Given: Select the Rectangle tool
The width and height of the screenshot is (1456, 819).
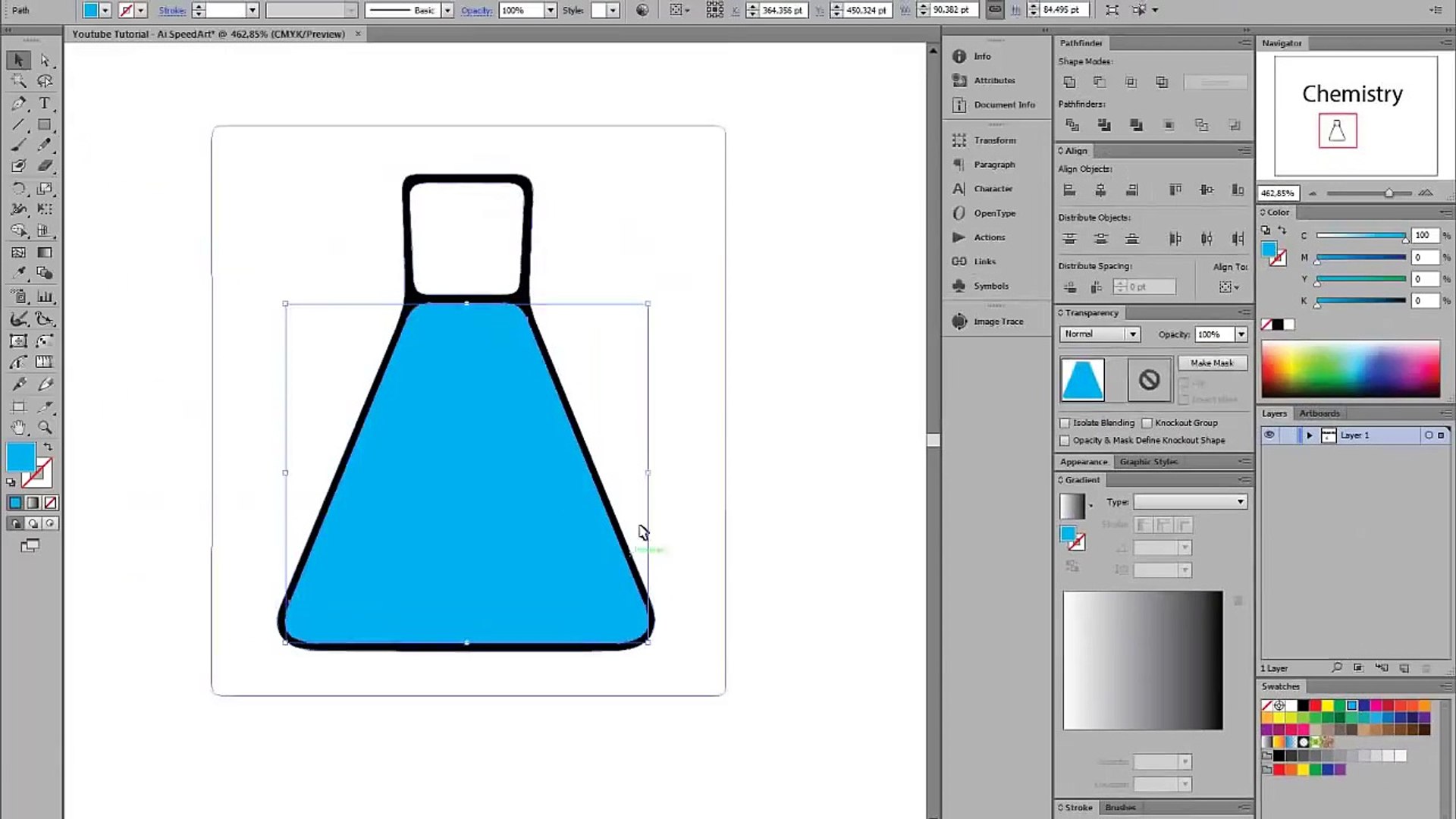Looking at the screenshot, I should (x=45, y=124).
